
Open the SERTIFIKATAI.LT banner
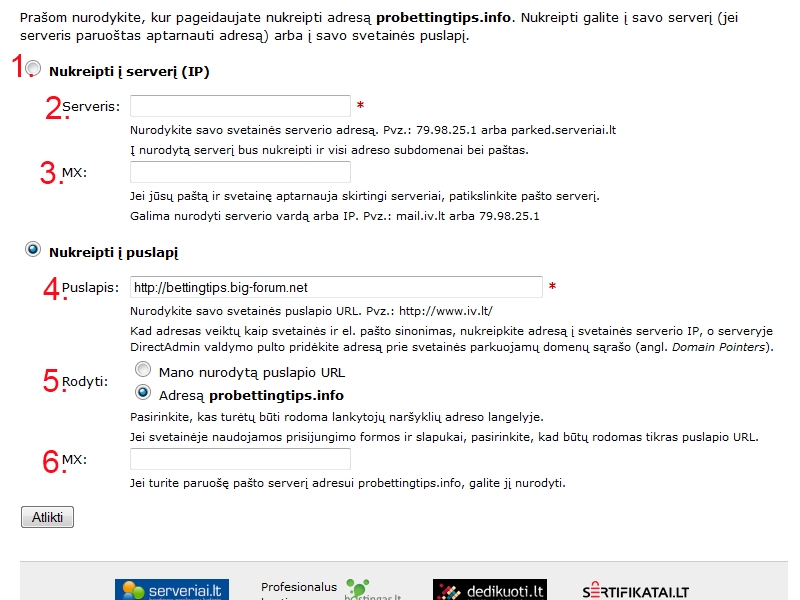coord(635,592)
